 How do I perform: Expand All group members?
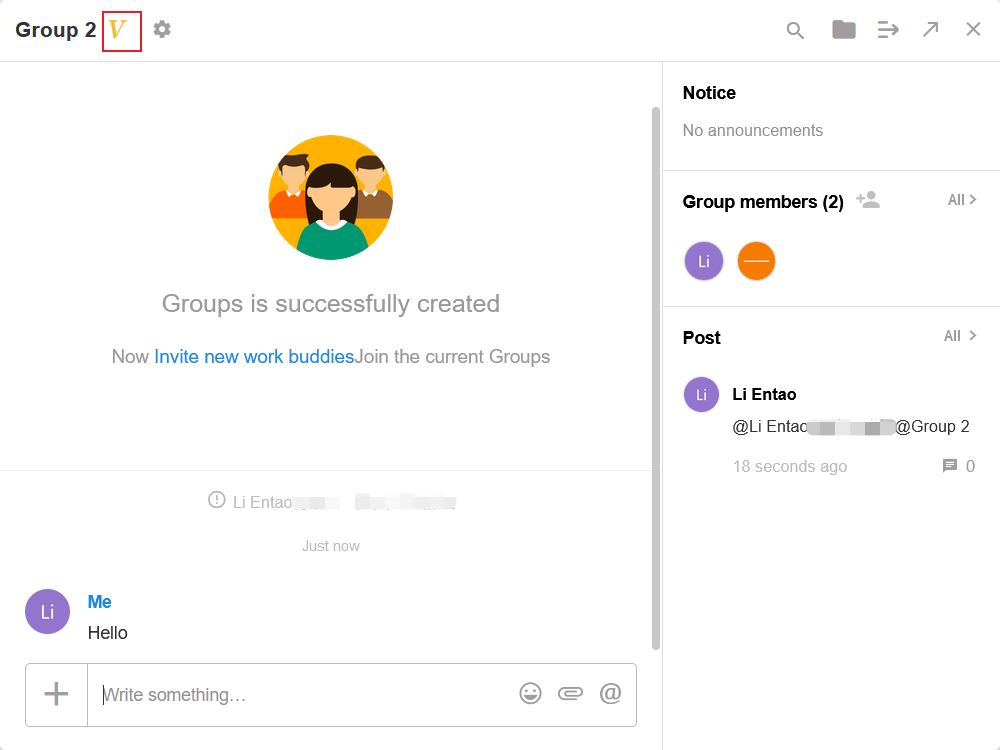tap(962, 200)
